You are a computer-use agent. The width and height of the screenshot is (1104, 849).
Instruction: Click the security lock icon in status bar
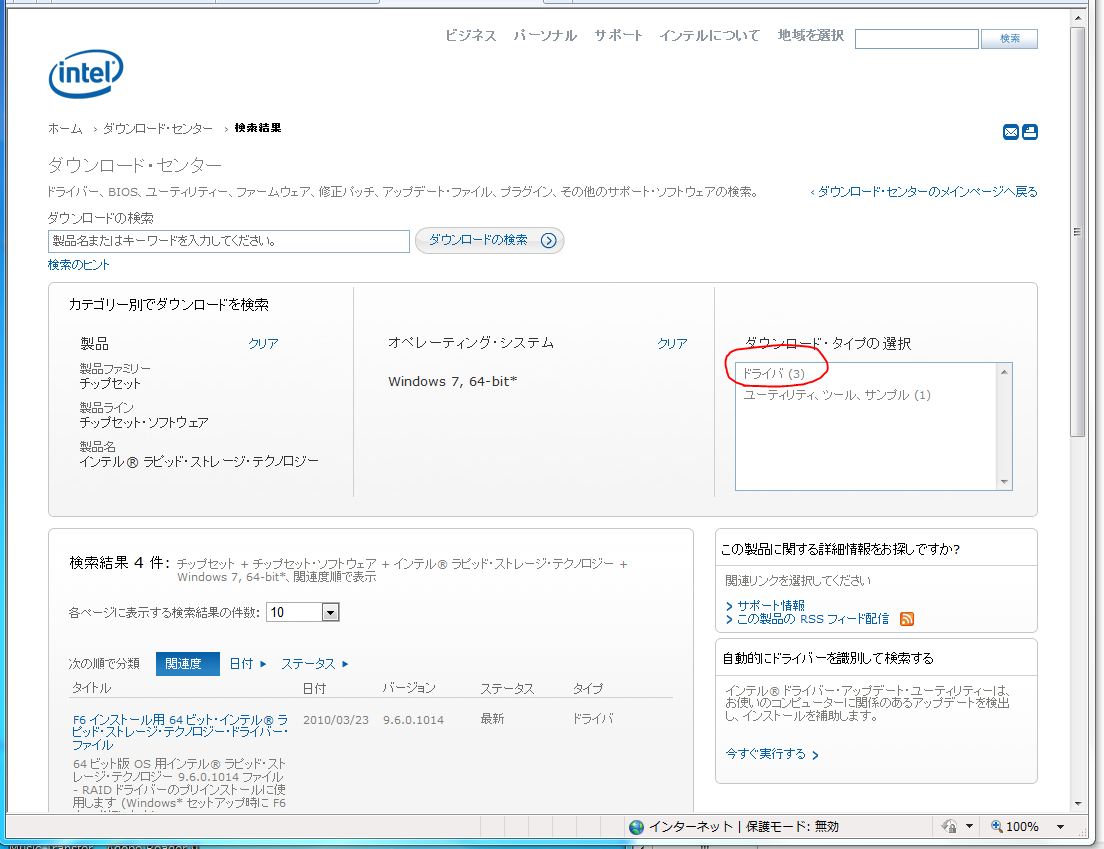949,826
